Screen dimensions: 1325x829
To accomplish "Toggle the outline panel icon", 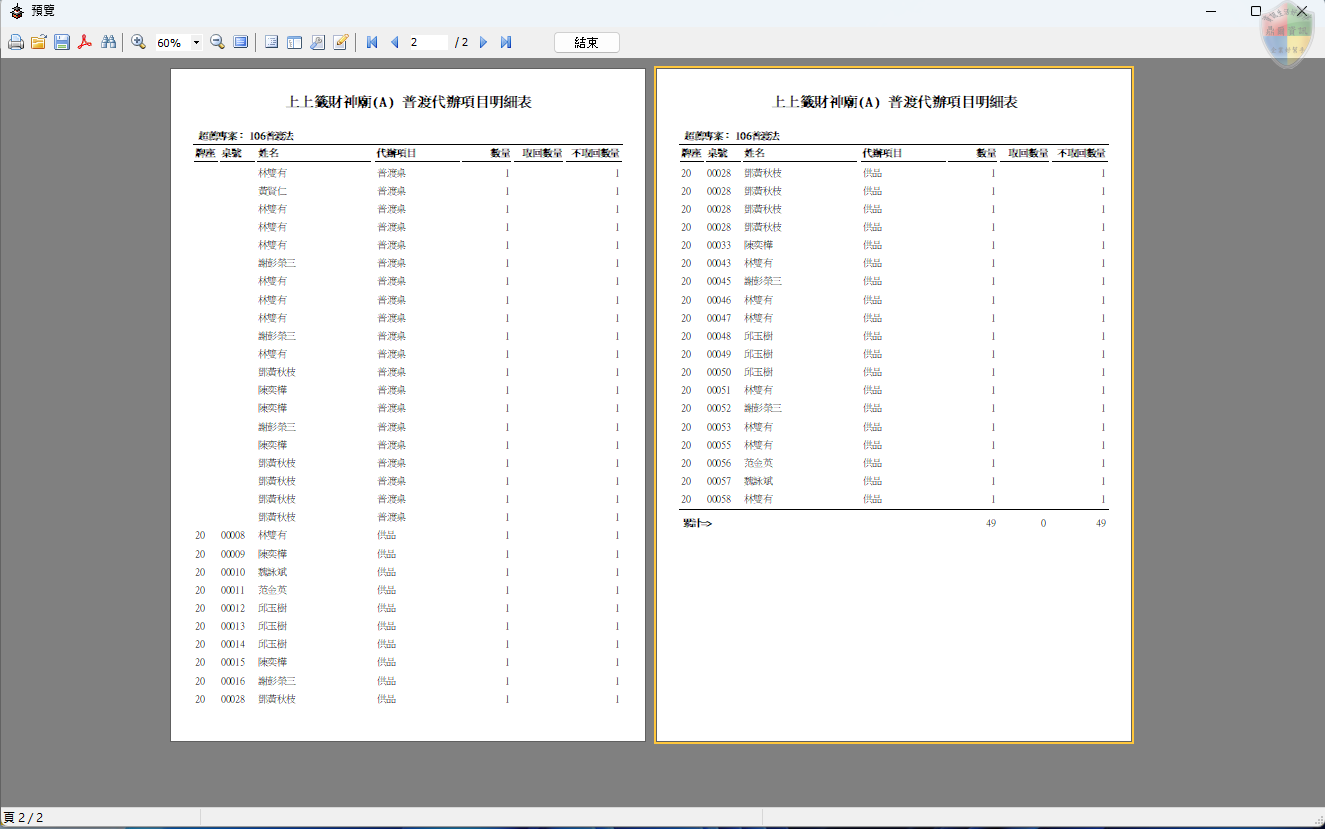I will (x=271, y=43).
